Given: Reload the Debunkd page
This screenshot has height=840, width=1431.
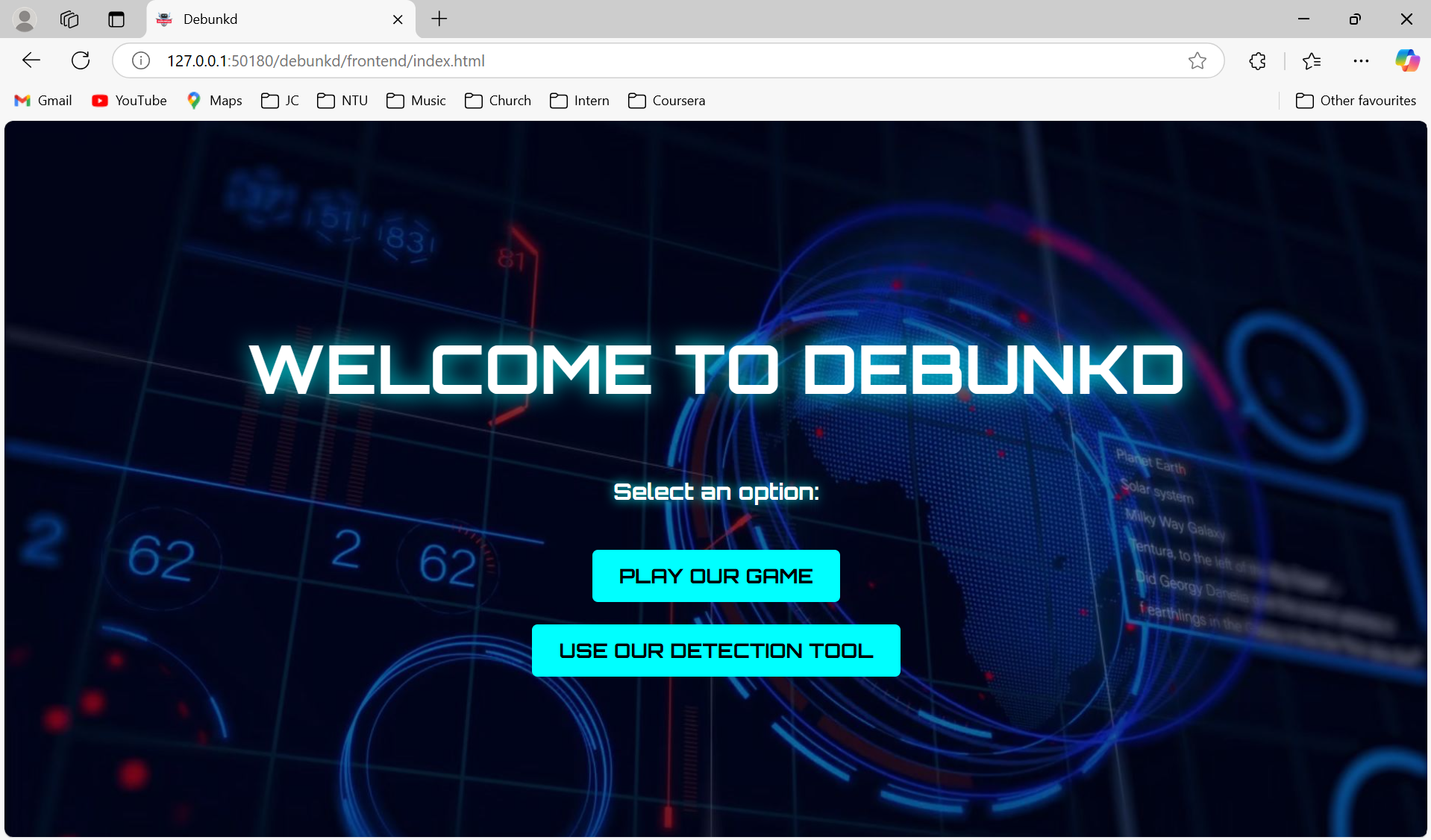Looking at the screenshot, I should (x=81, y=60).
